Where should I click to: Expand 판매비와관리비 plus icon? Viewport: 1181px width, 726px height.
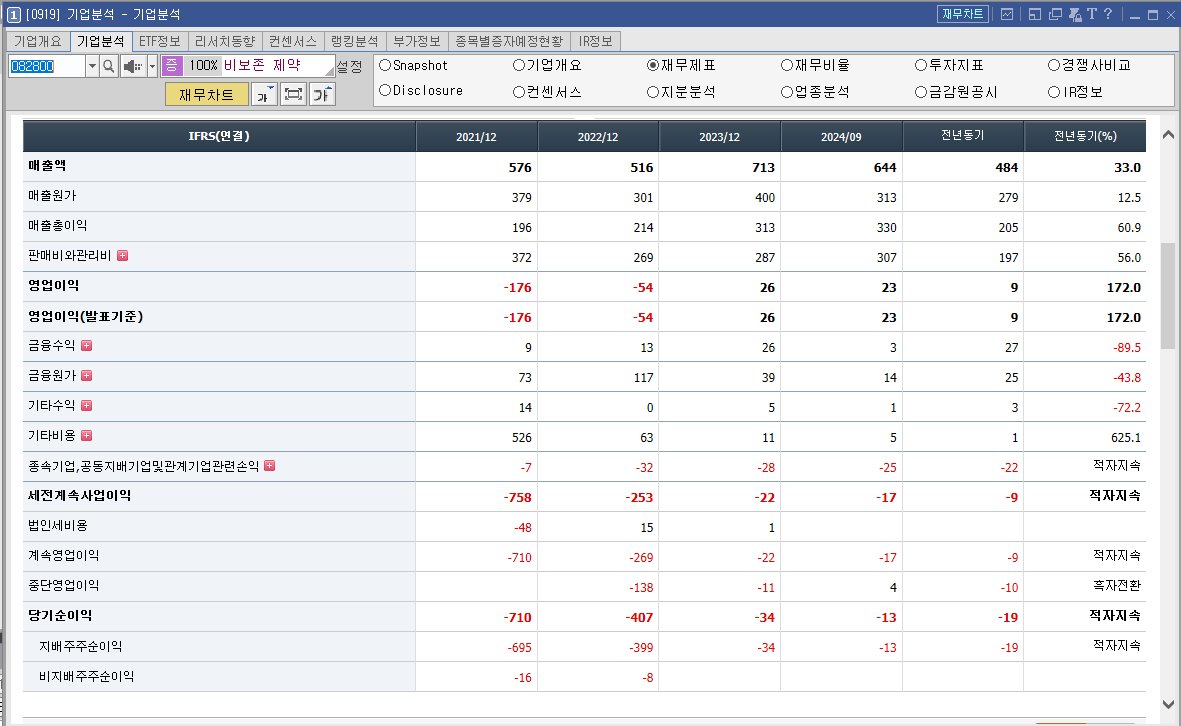click(123, 256)
